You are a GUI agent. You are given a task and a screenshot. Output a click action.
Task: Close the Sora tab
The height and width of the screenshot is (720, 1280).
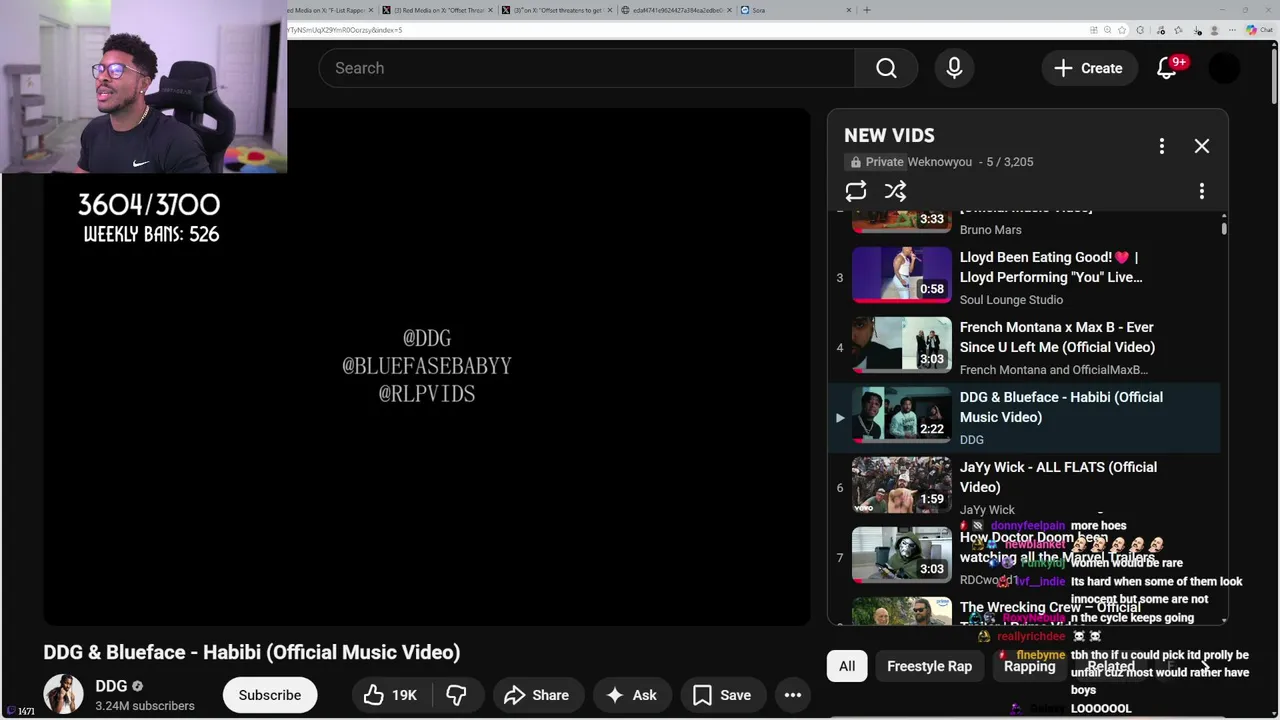(849, 10)
